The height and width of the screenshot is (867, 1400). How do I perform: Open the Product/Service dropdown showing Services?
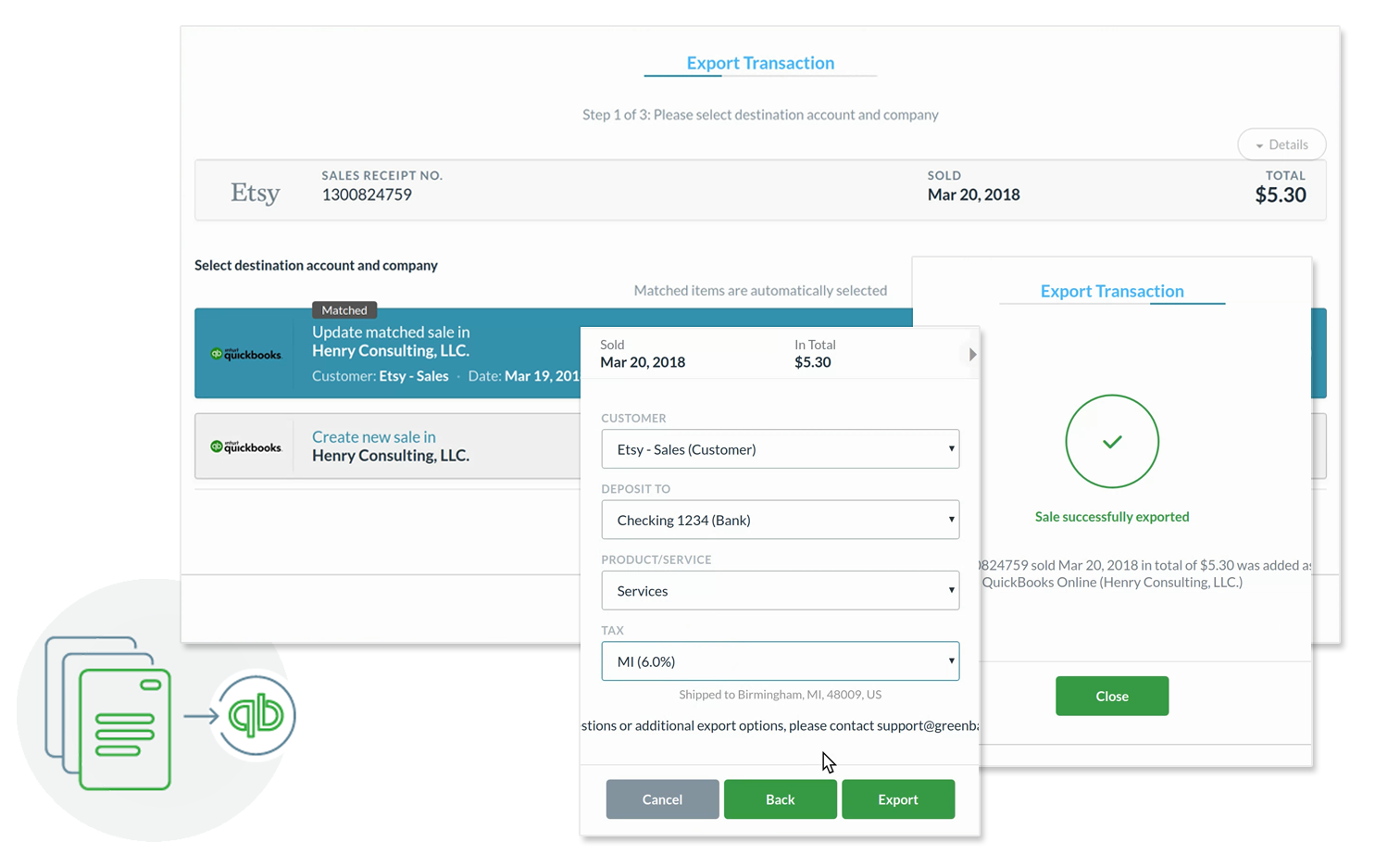click(780, 591)
